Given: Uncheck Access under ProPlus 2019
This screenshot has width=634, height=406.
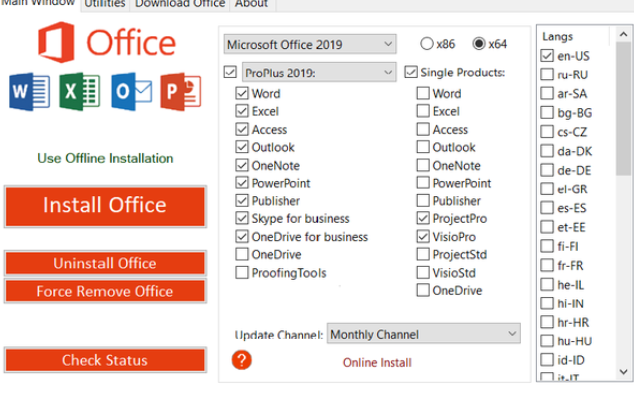Looking at the screenshot, I should (243, 130).
